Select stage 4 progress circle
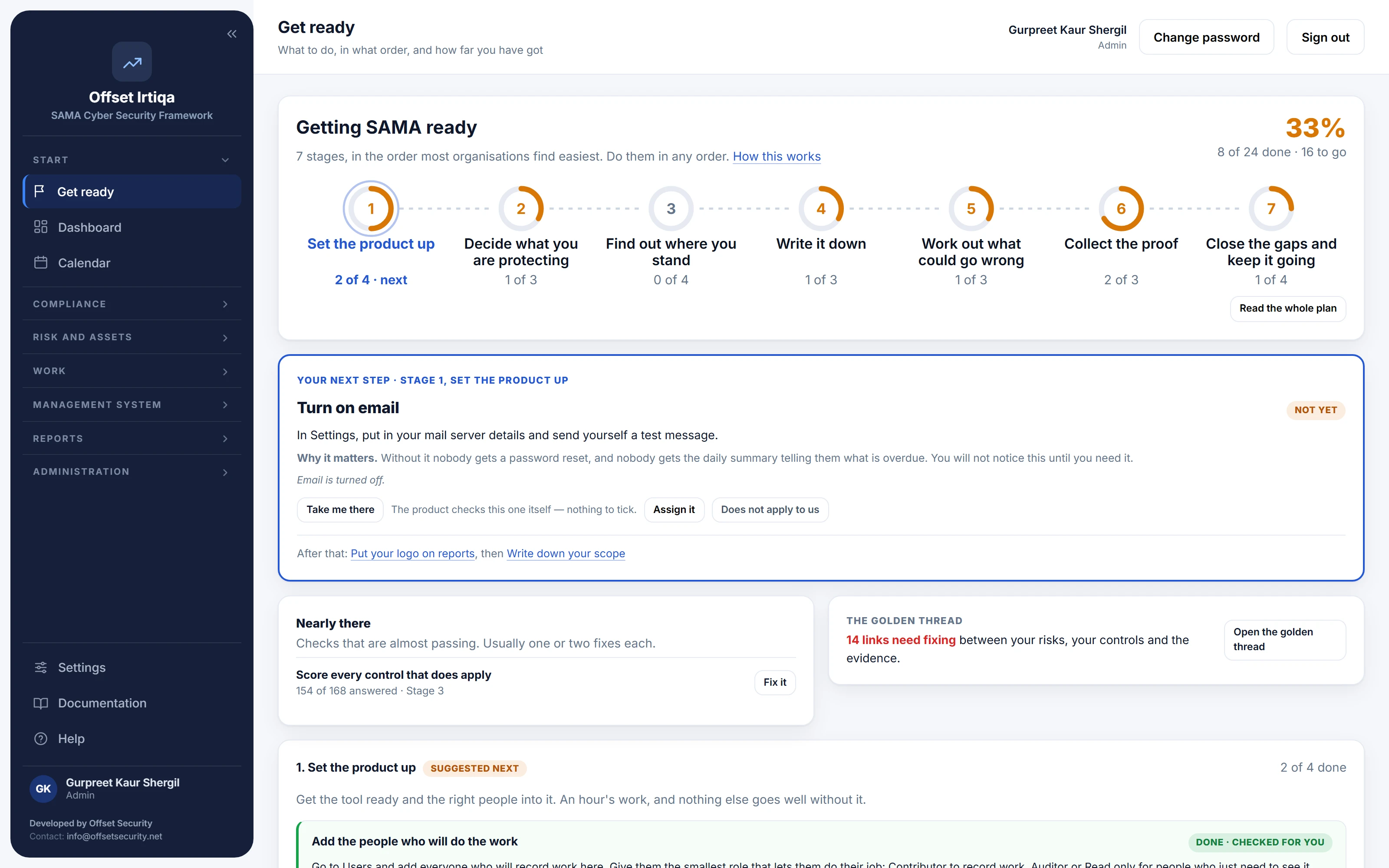 (821, 208)
